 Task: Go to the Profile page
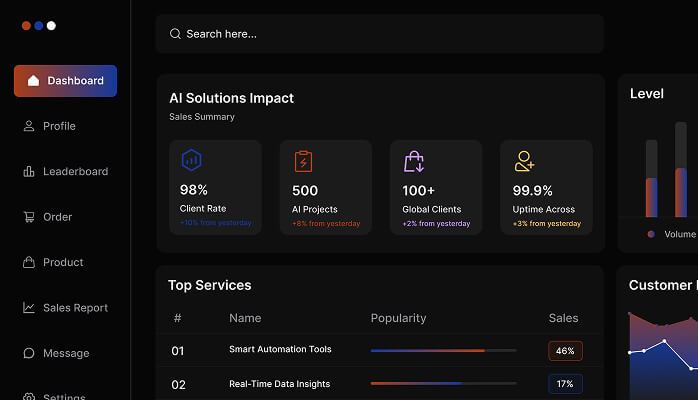click(x=59, y=126)
